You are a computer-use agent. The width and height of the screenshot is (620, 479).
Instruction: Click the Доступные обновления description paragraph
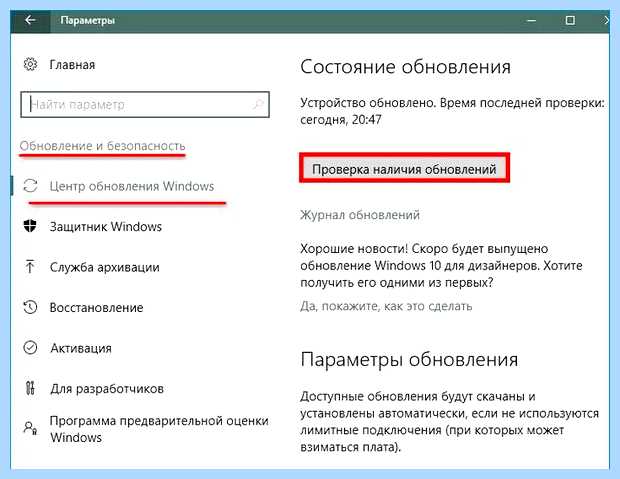pos(450,422)
